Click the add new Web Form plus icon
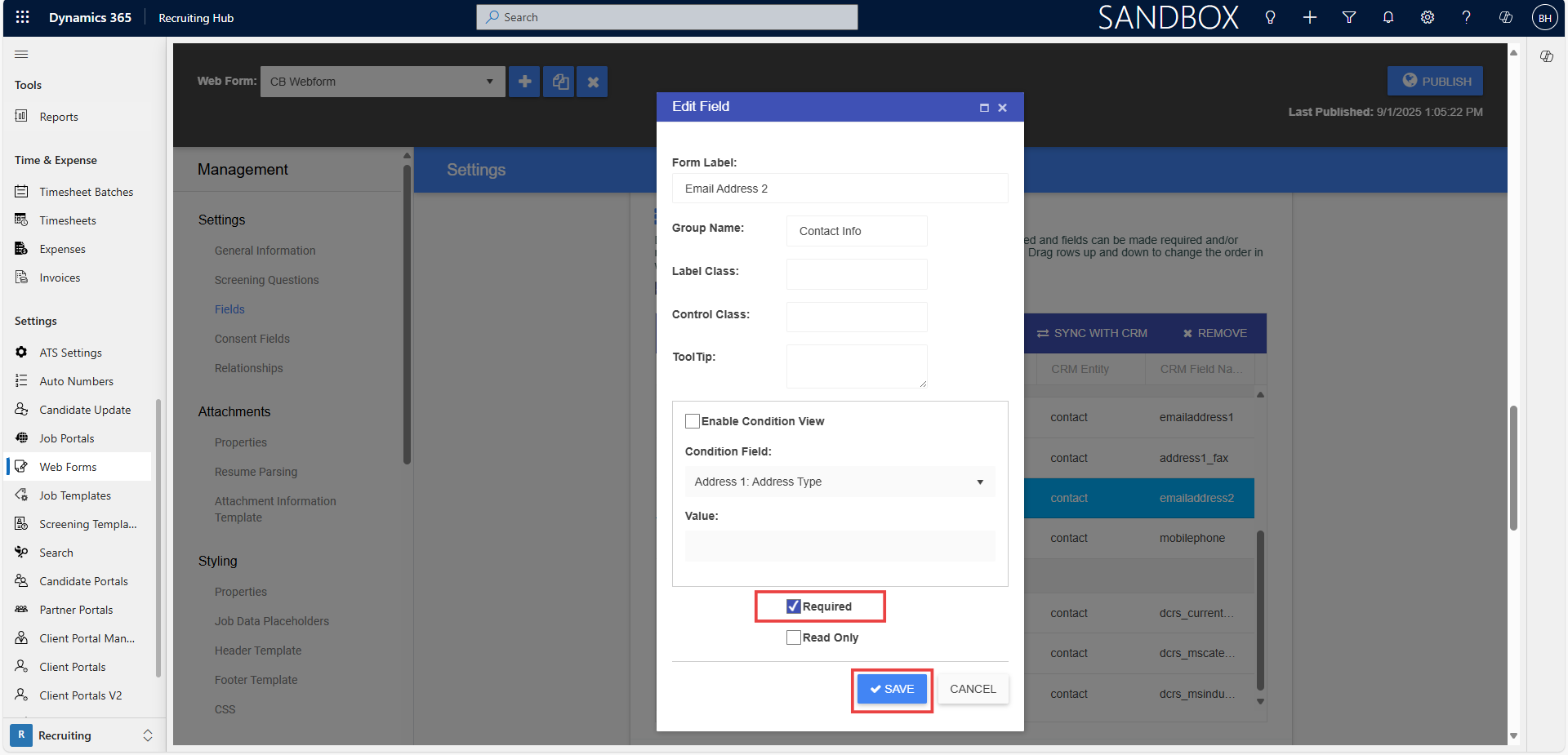The width and height of the screenshot is (1568, 755). pyautogui.click(x=524, y=82)
